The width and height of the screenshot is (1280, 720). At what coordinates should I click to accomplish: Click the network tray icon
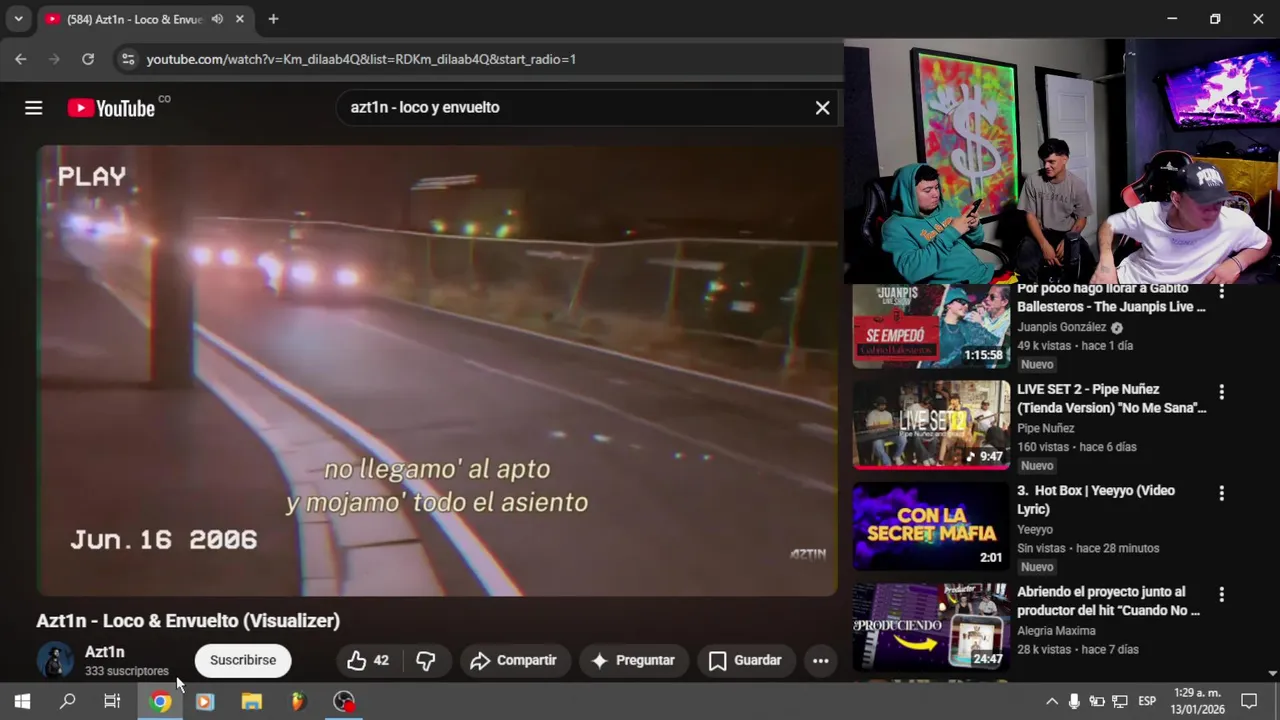click(1120, 701)
